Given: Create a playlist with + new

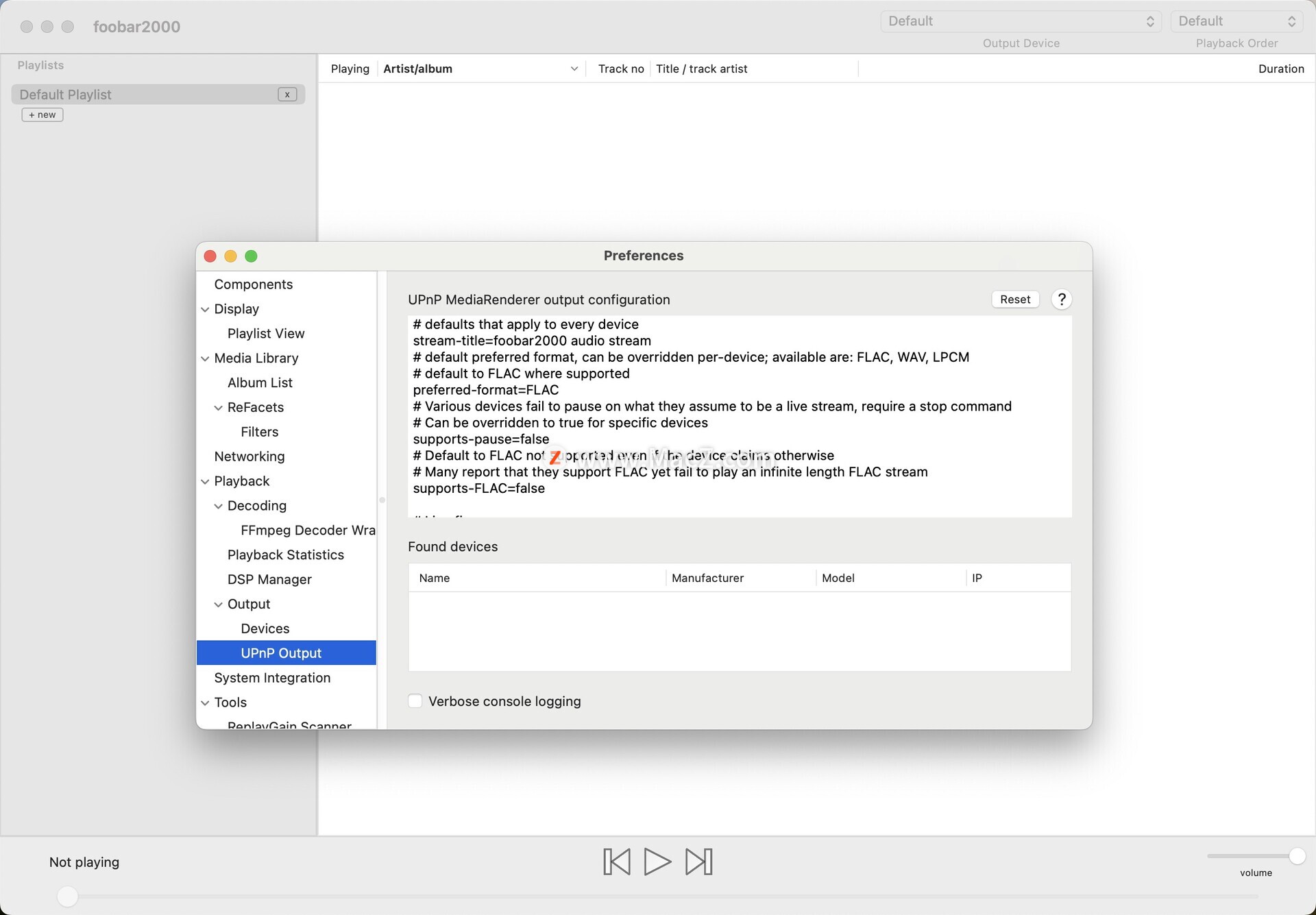Looking at the screenshot, I should [42, 114].
